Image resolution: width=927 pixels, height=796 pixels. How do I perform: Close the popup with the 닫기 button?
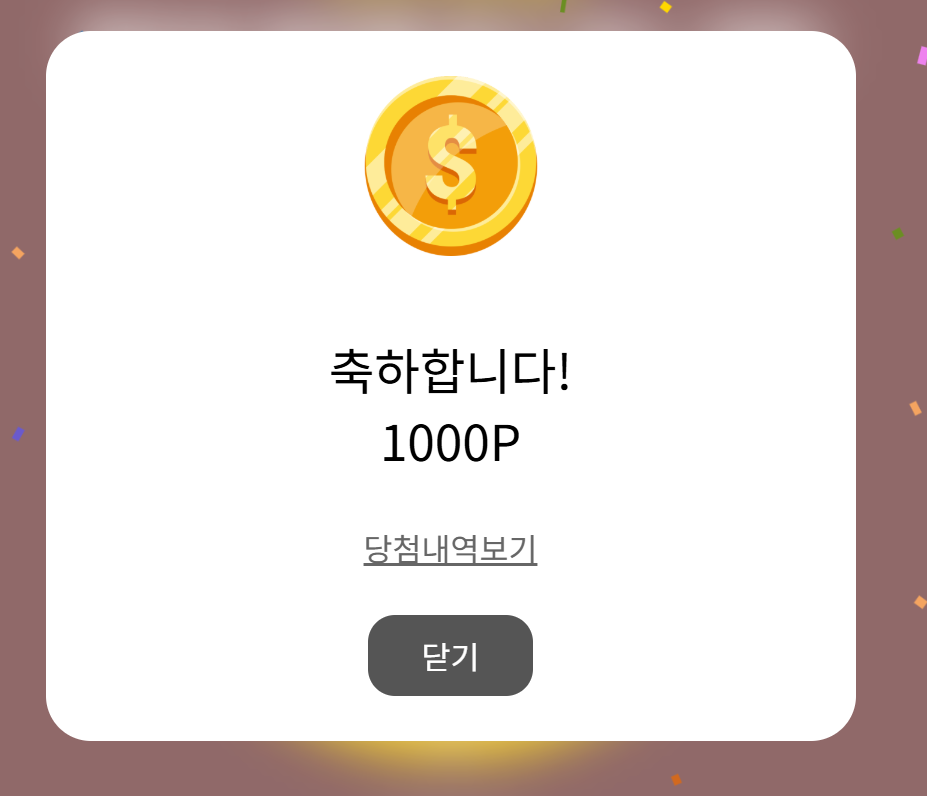450,655
